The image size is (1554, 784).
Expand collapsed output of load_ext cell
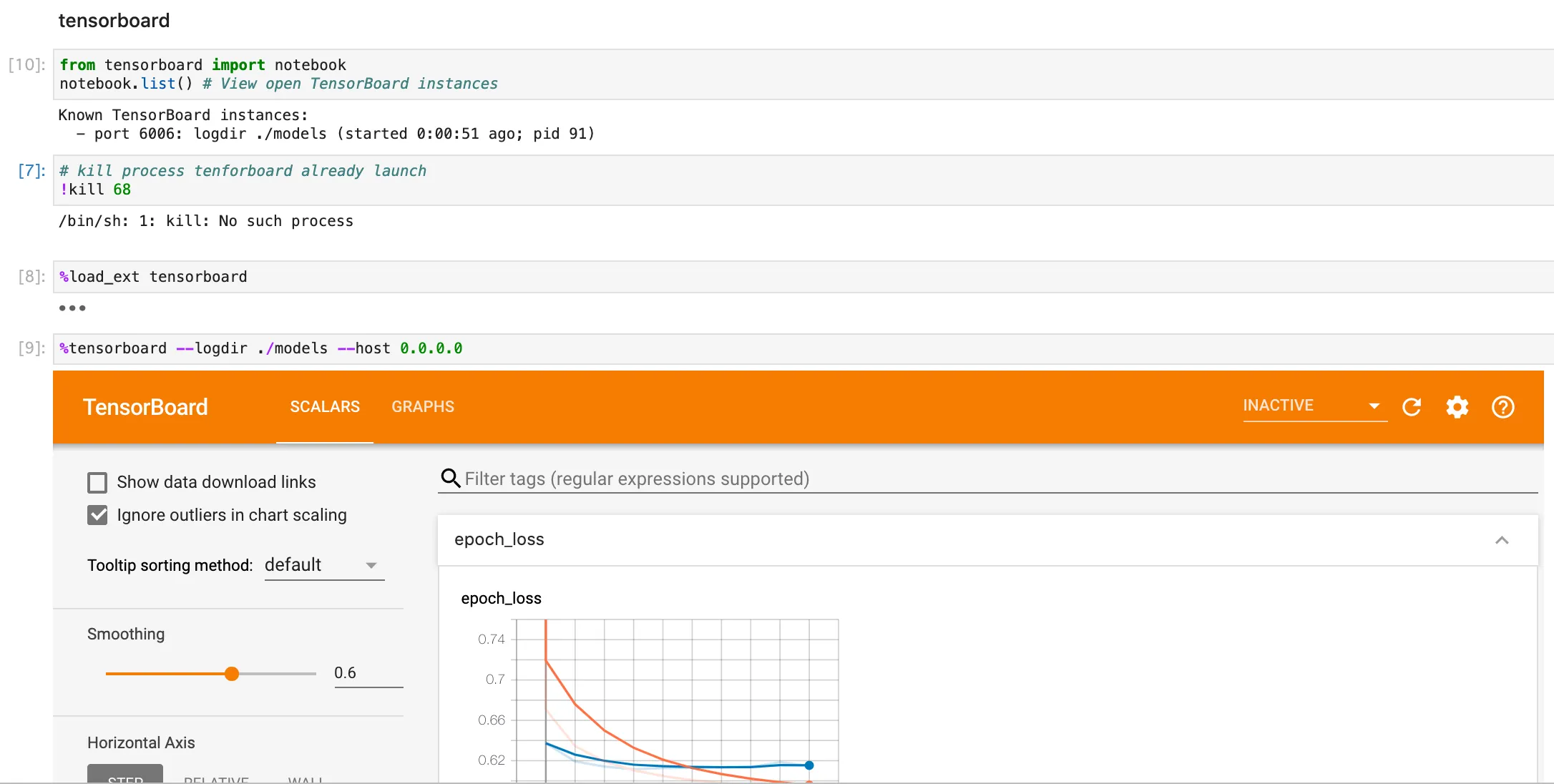point(72,308)
